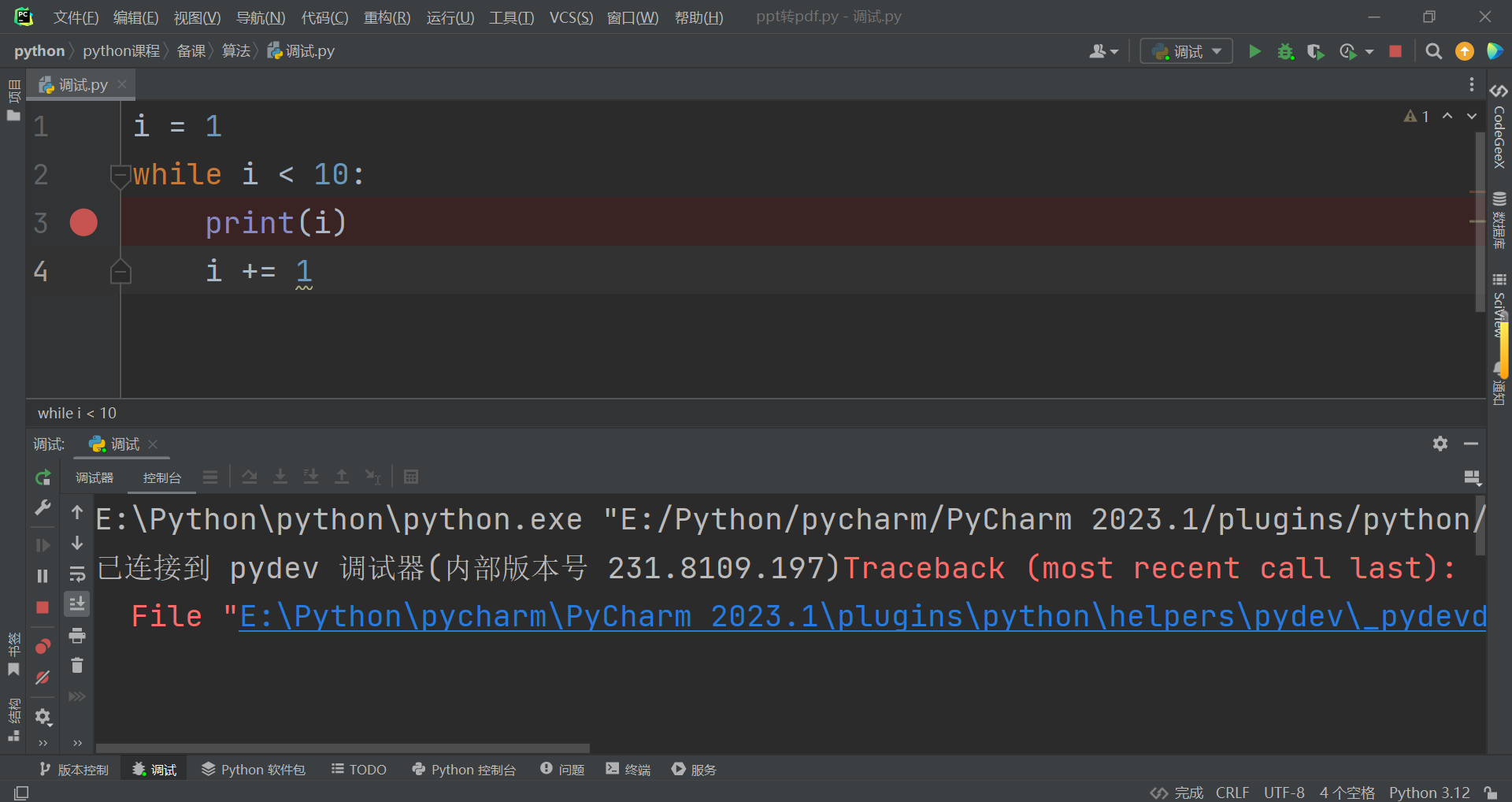
Task: Click the console horizontal scrollbar
Action: pyautogui.click(x=343, y=748)
